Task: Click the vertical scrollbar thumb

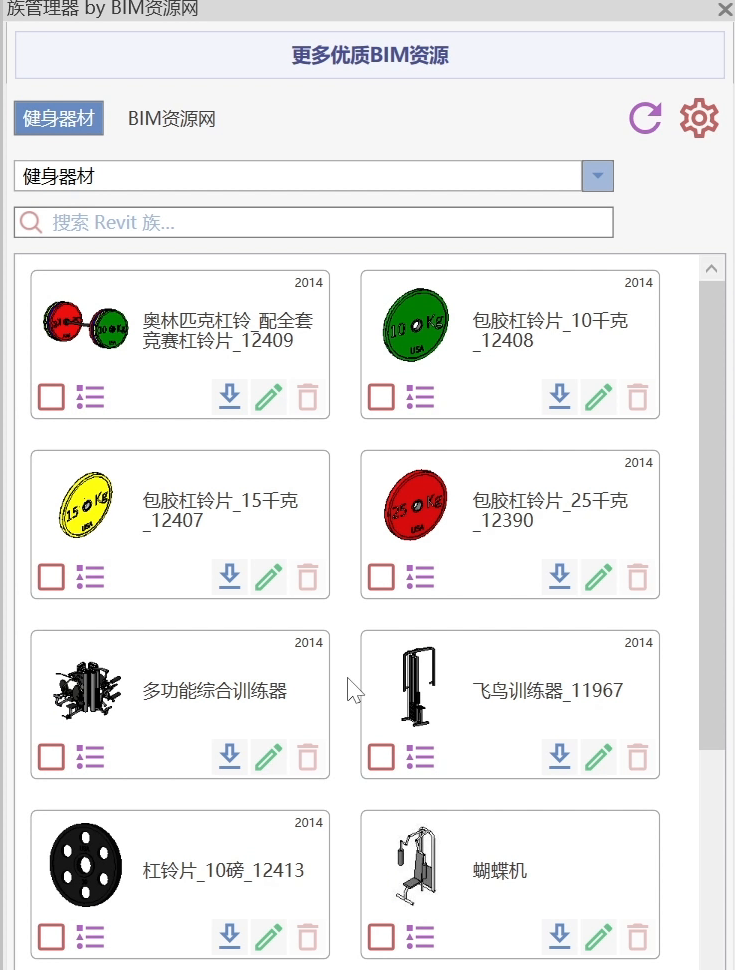Action: click(x=711, y=515)
